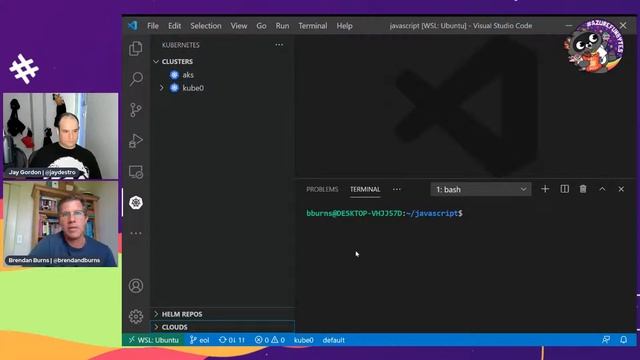Select the aks cluster label

[x=188, y=75]
